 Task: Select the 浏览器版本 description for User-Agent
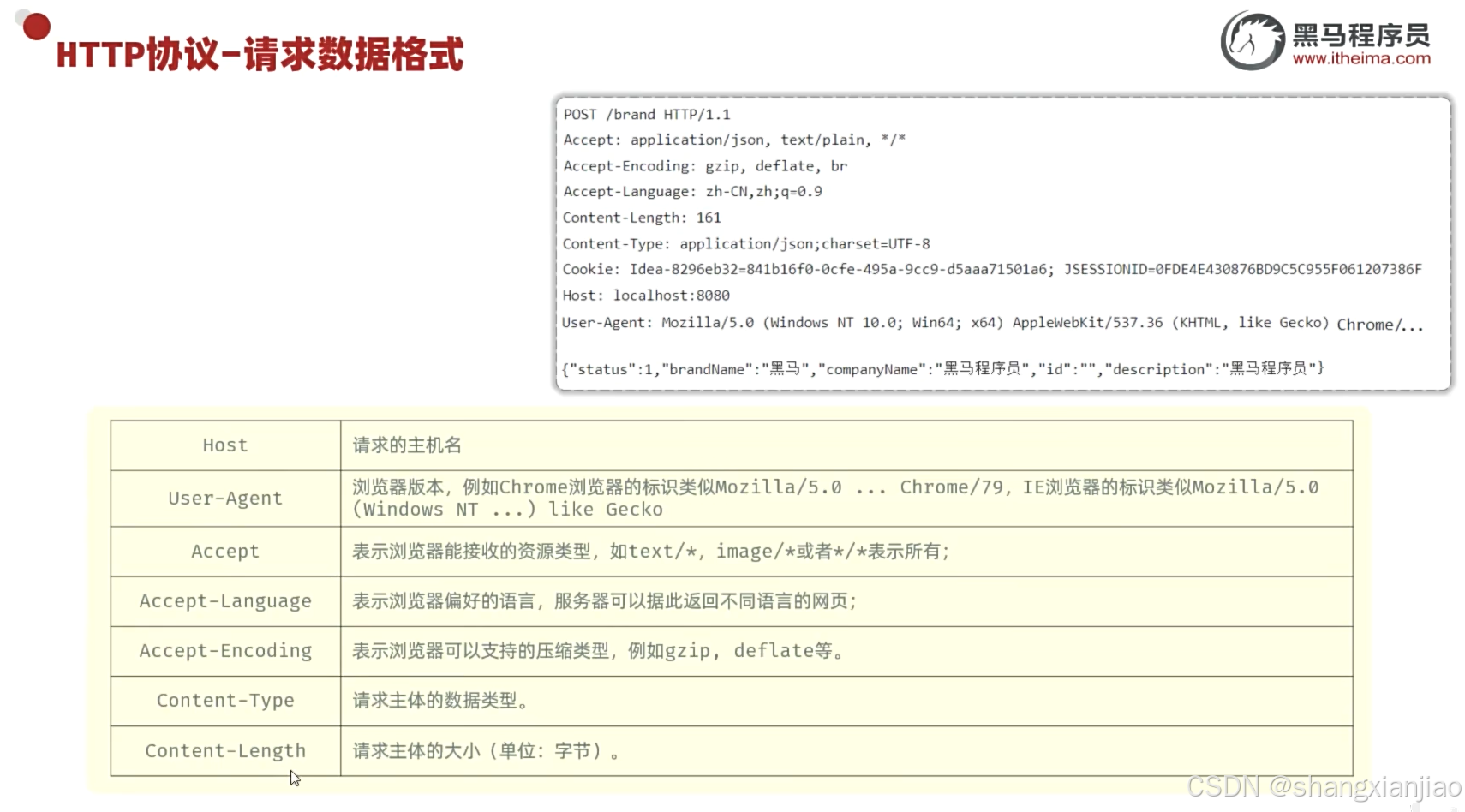click(x=846, y=499)
